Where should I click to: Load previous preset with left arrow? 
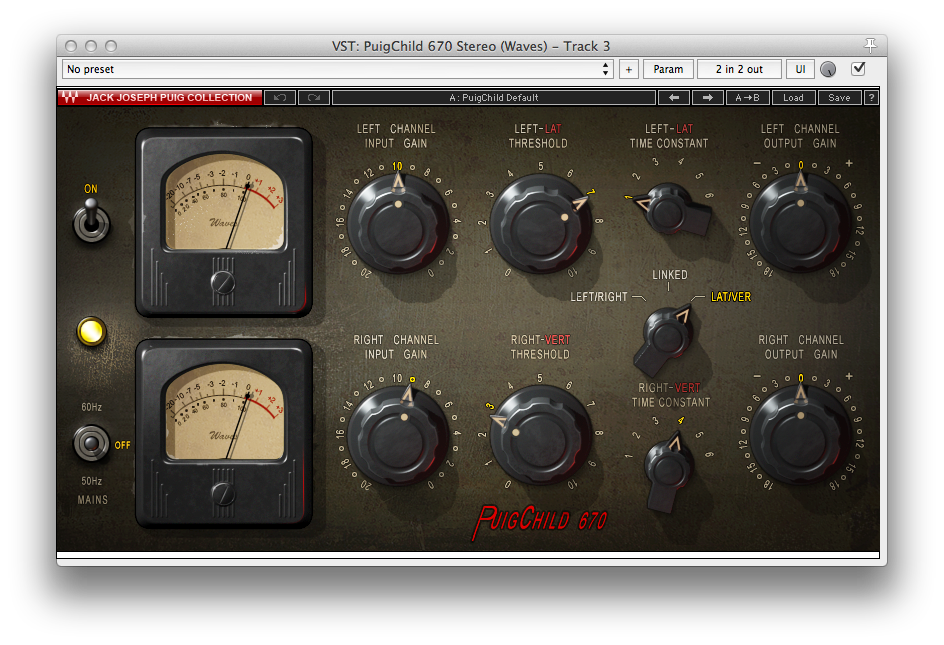point(674,98)
